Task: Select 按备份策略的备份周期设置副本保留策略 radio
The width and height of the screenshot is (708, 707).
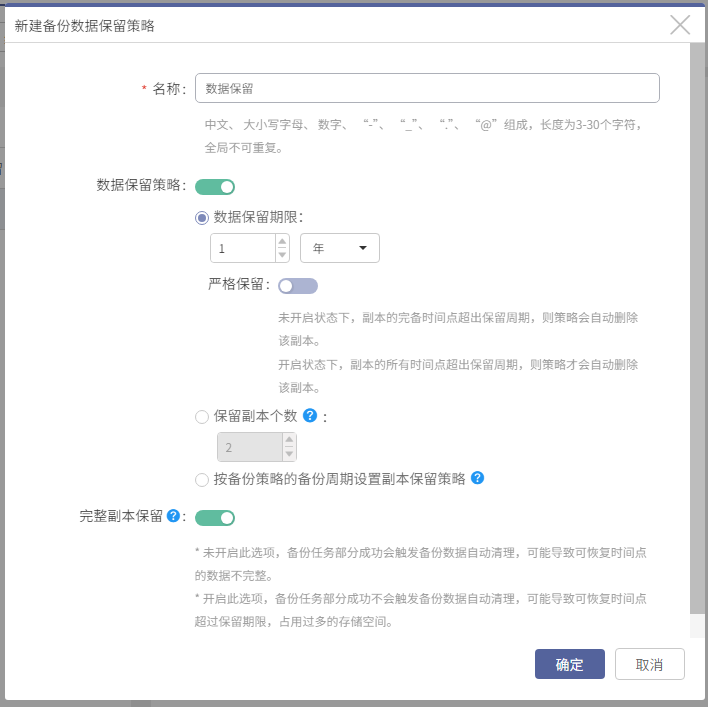Action: [x=202, y=479]
